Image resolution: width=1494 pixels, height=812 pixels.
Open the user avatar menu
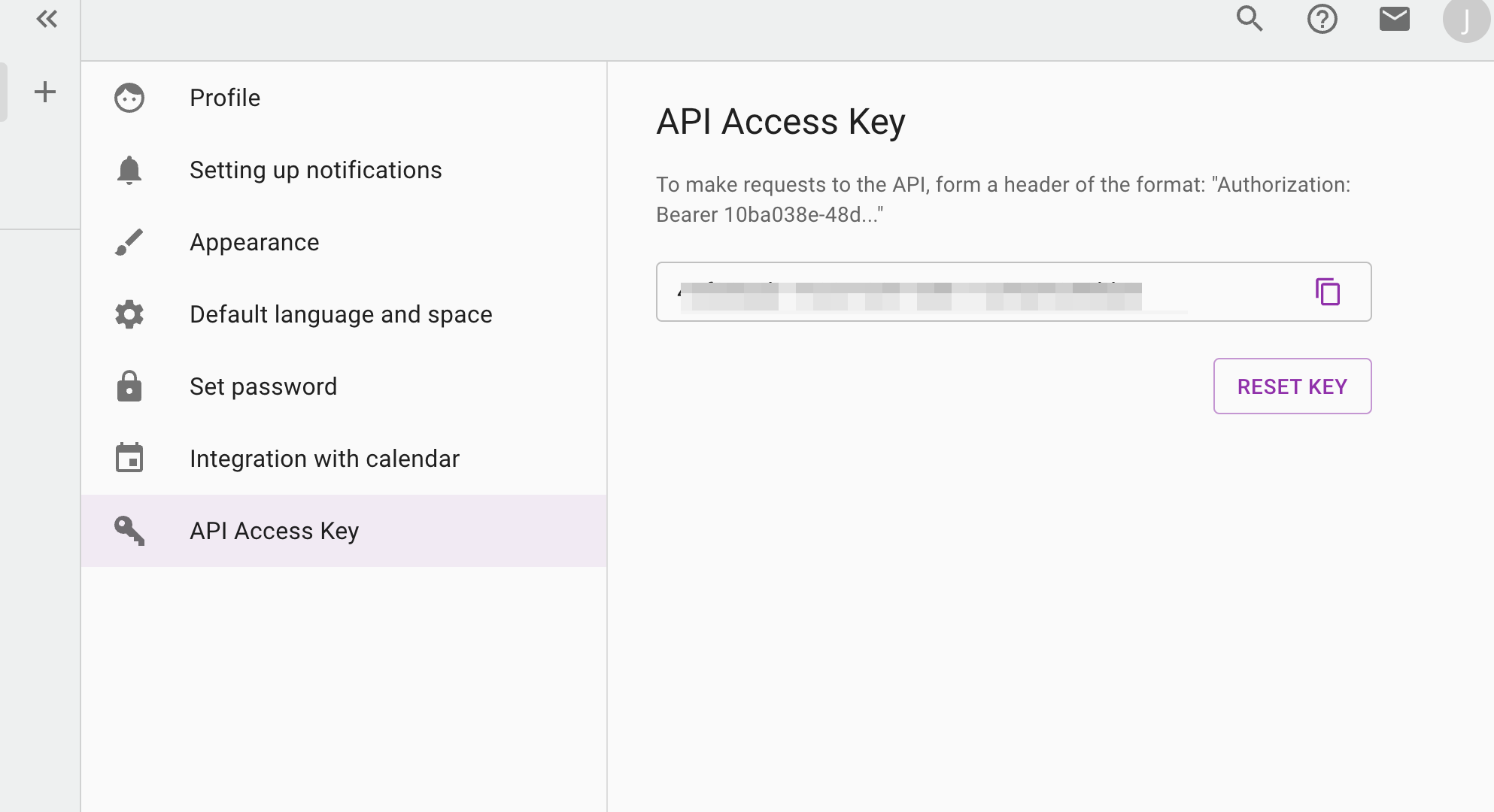coord(1465,20)
